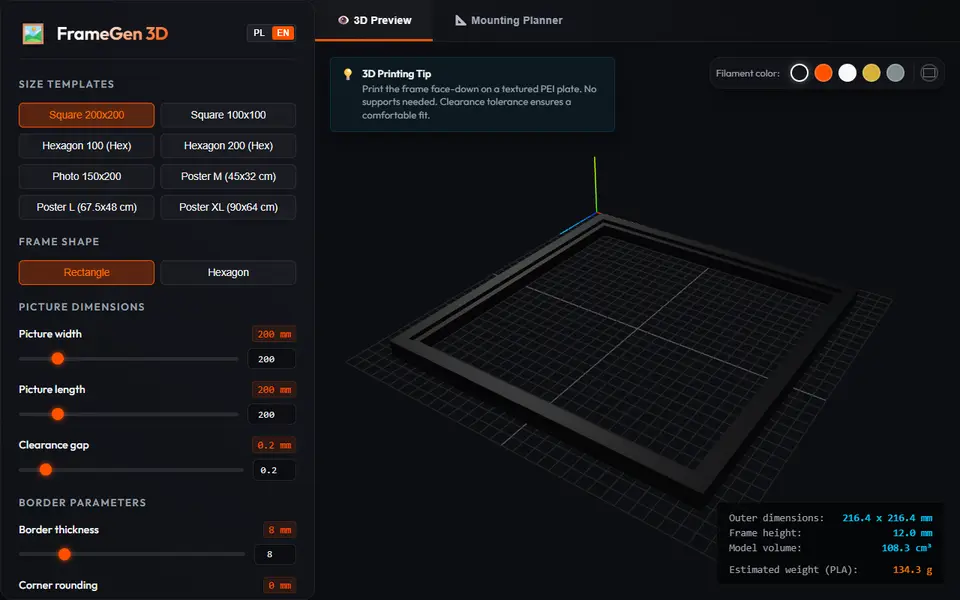
Task: Set frame shape to Rectangle
Action: pyautogui.click(x=86, y=272)
